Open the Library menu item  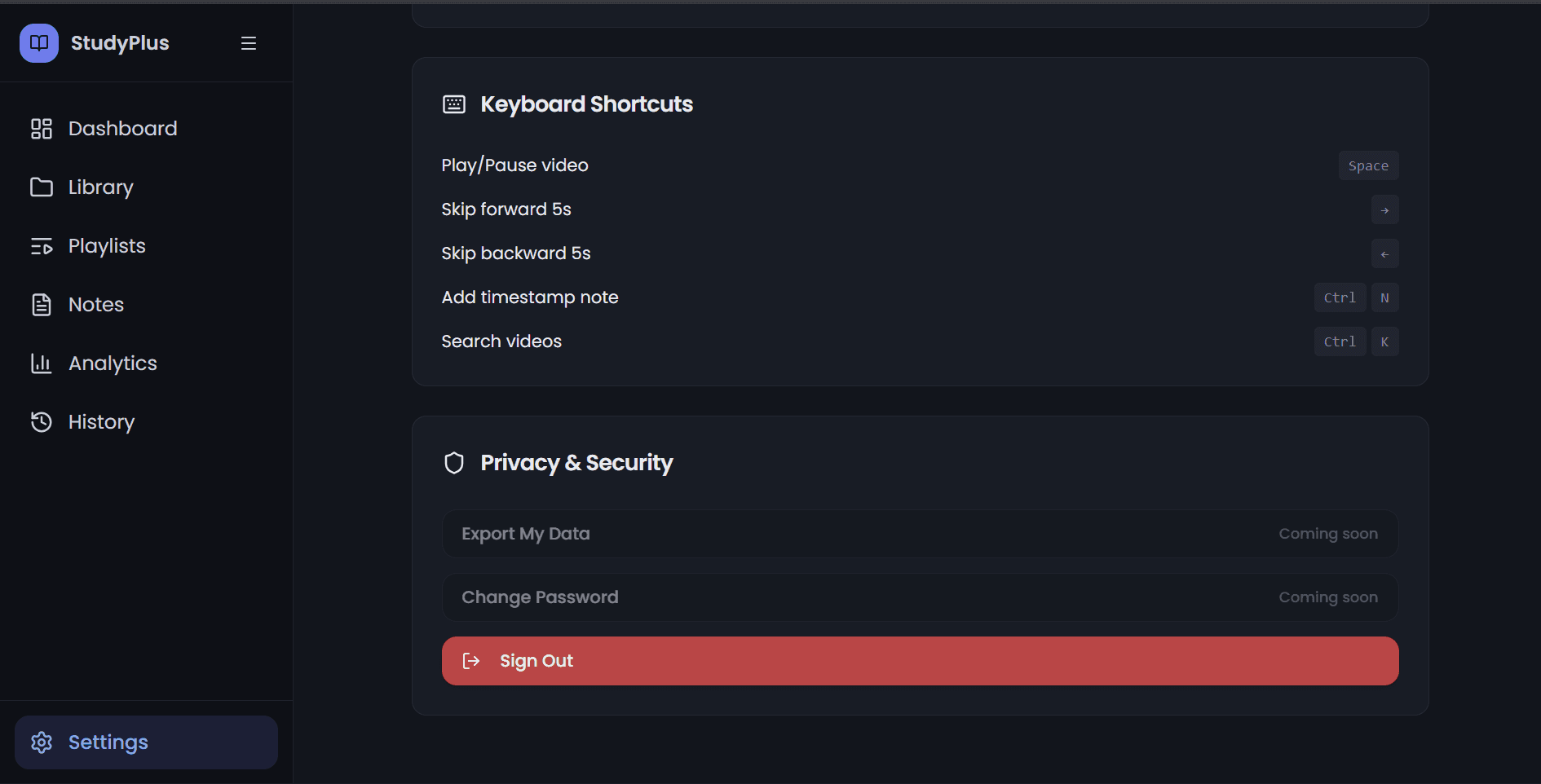point(101,187)
